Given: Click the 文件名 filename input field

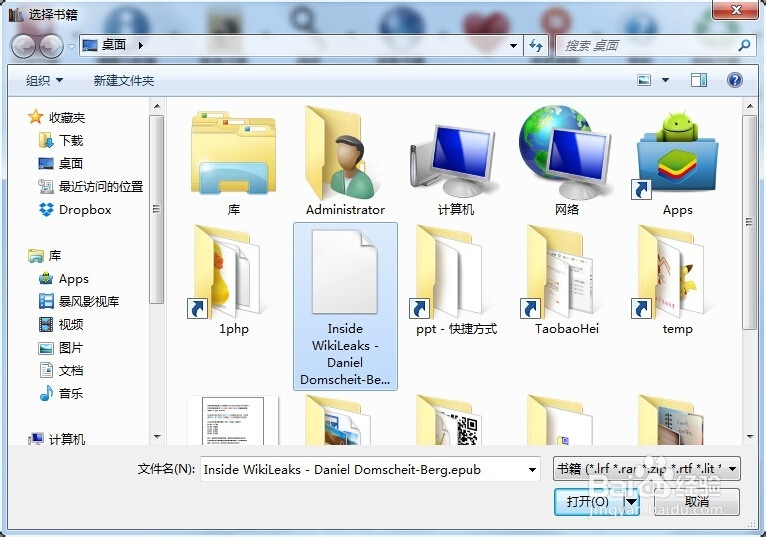Looking at the screenshot, I should 362,469.
